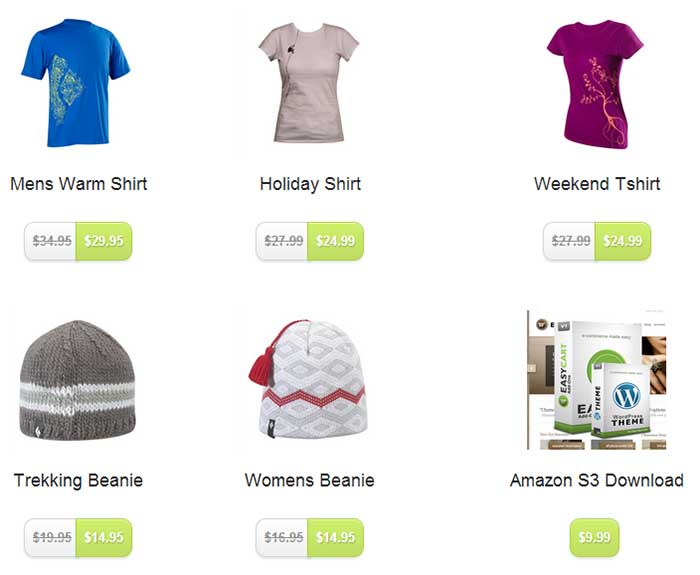
Task: Click Holiday Shirt $24.99 price button
Action: point(336,241)
